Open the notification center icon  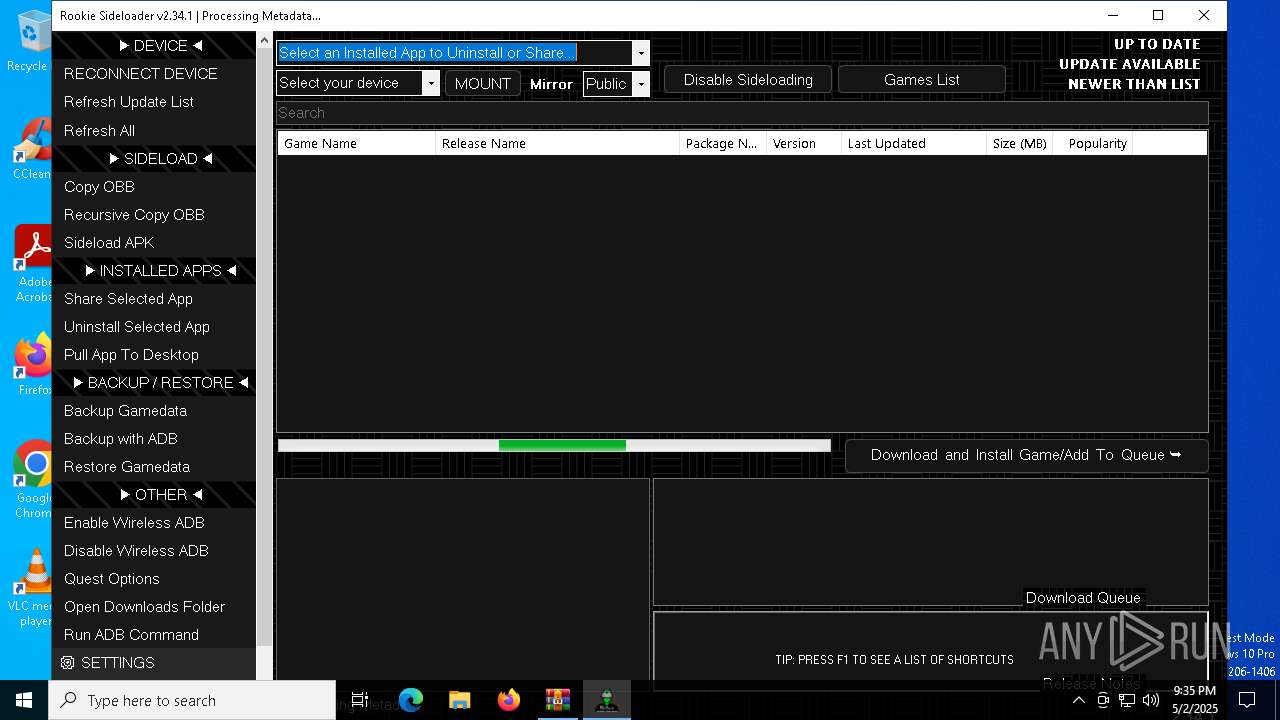tap(1247, 700)
